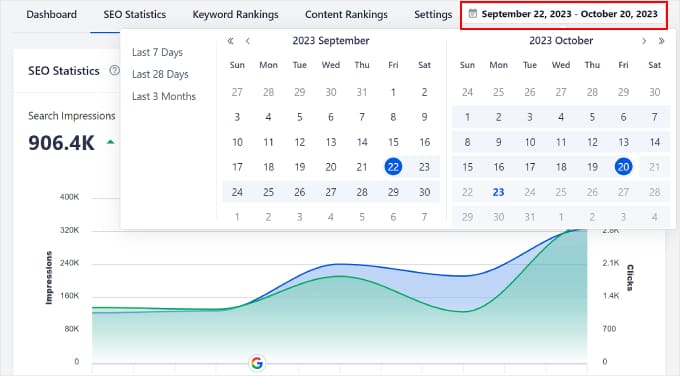Click the Google logo marker on chart

257,363
